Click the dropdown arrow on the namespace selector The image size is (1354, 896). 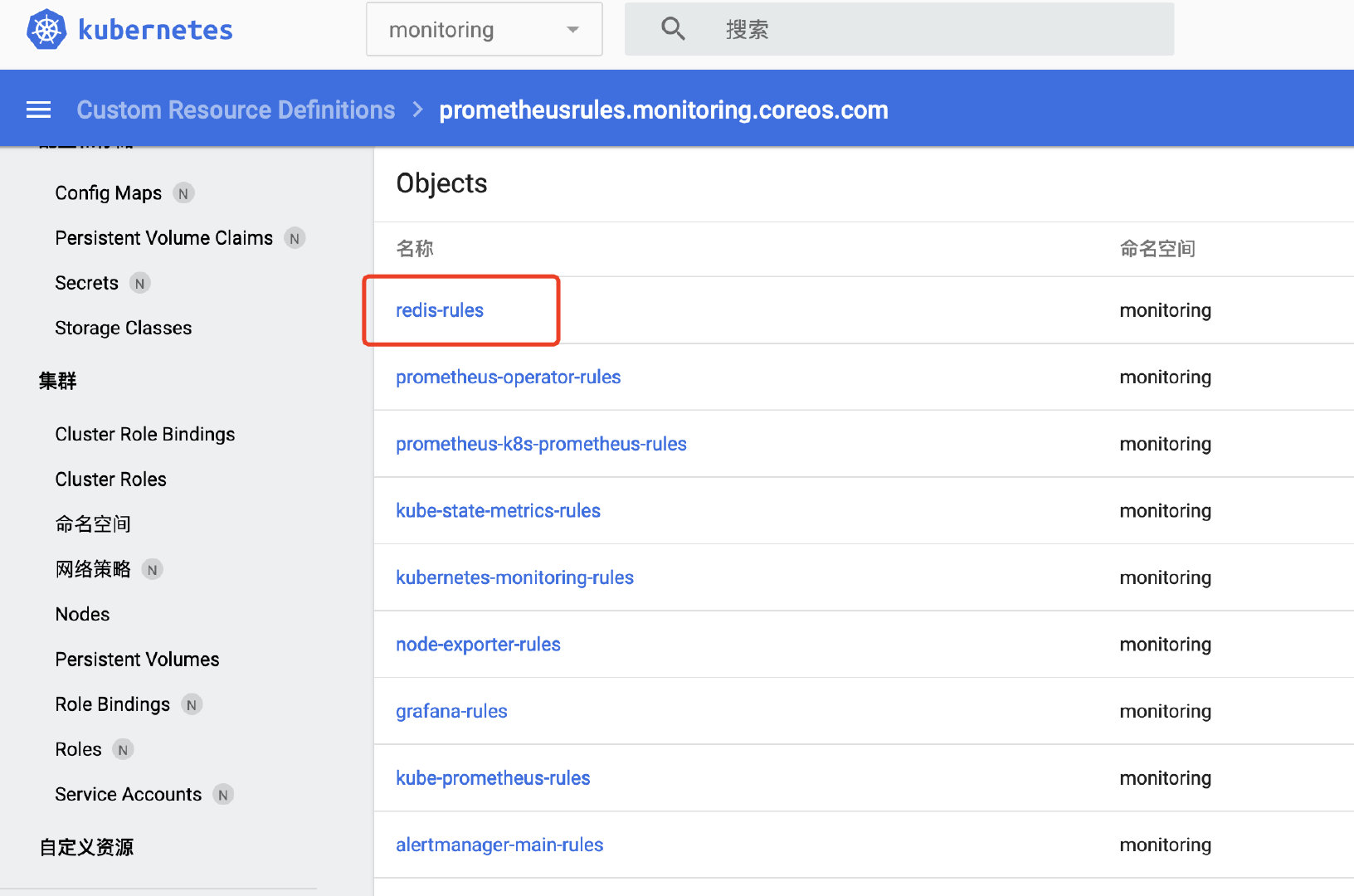572,29
